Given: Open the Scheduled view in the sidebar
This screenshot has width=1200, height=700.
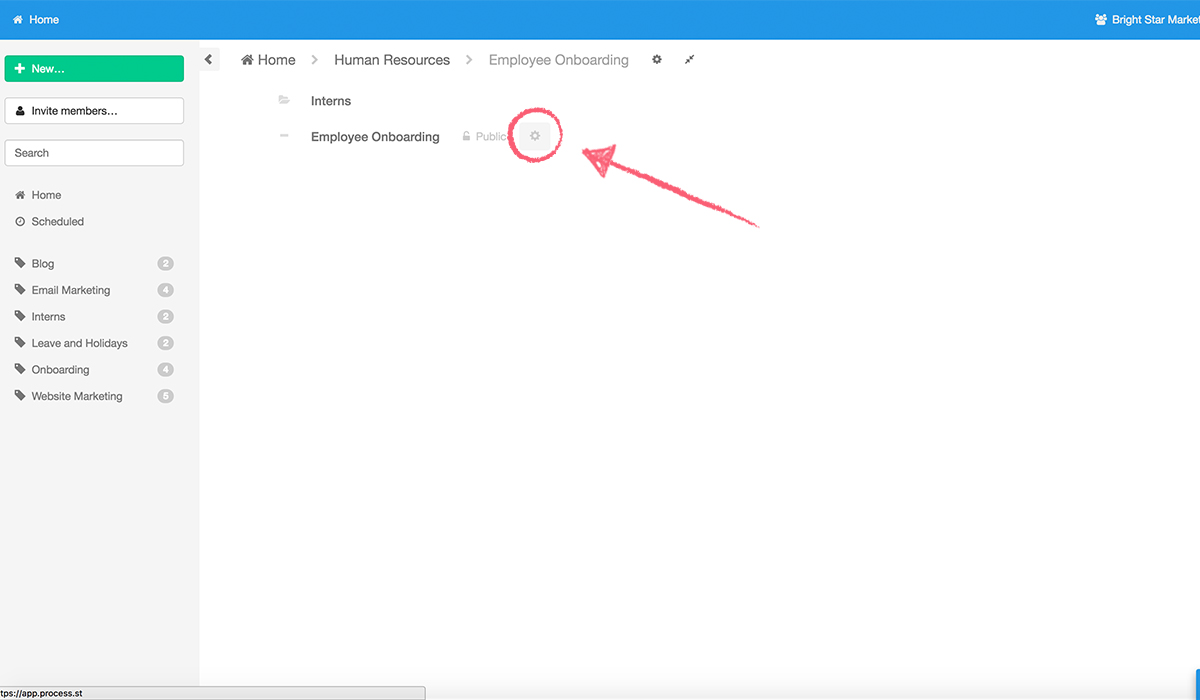Looking at the screenshot, I should 50,221.
